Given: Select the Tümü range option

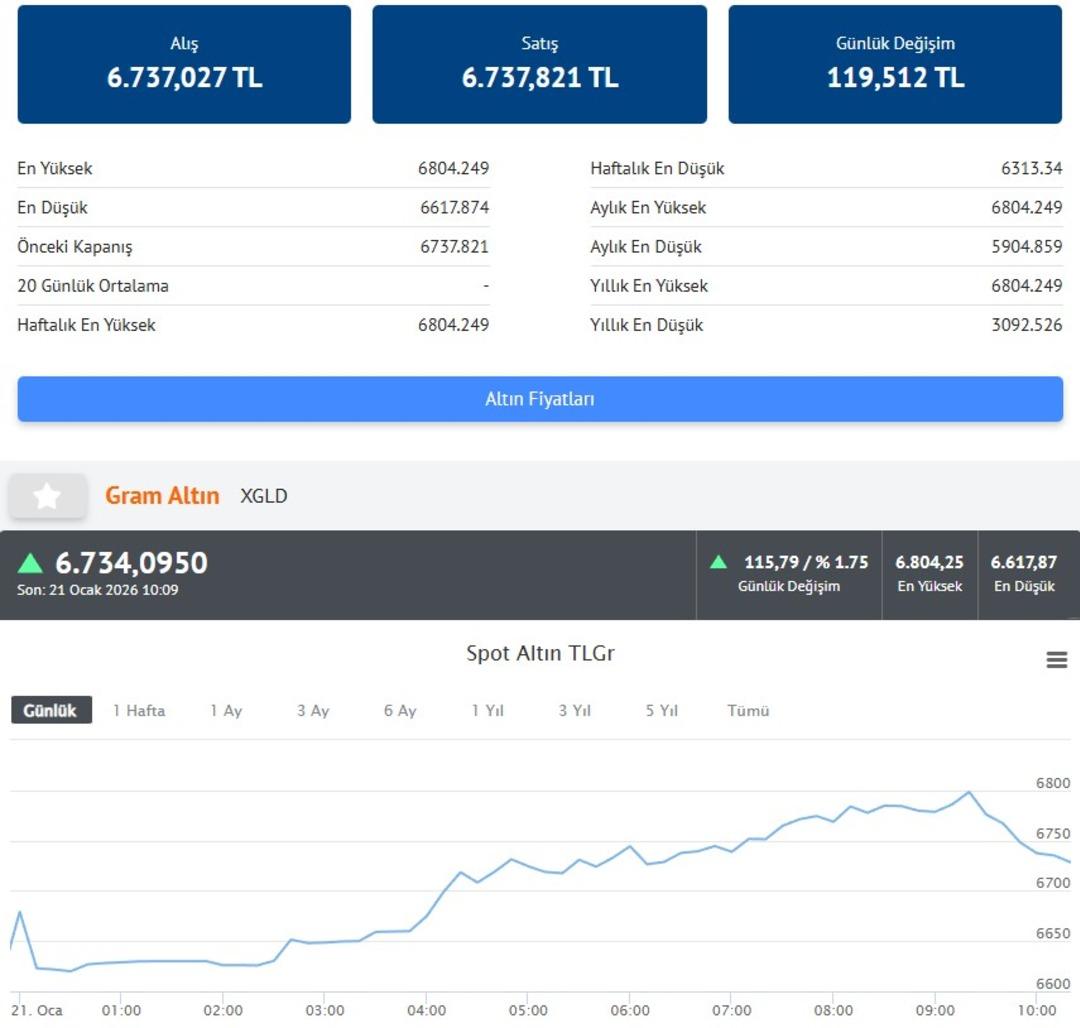Looking at the screenshot, I should [x=748, y=710].
